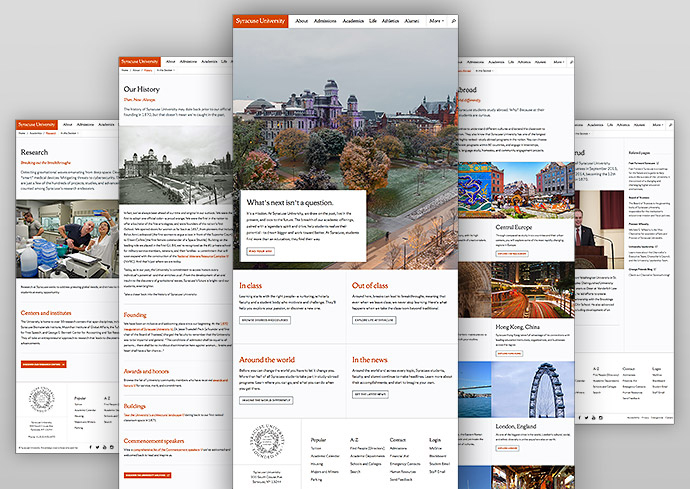This screenshot has width=690, height=489.
Task: Open Alumni menu on center homepage
Action: (x=412, y=21)
